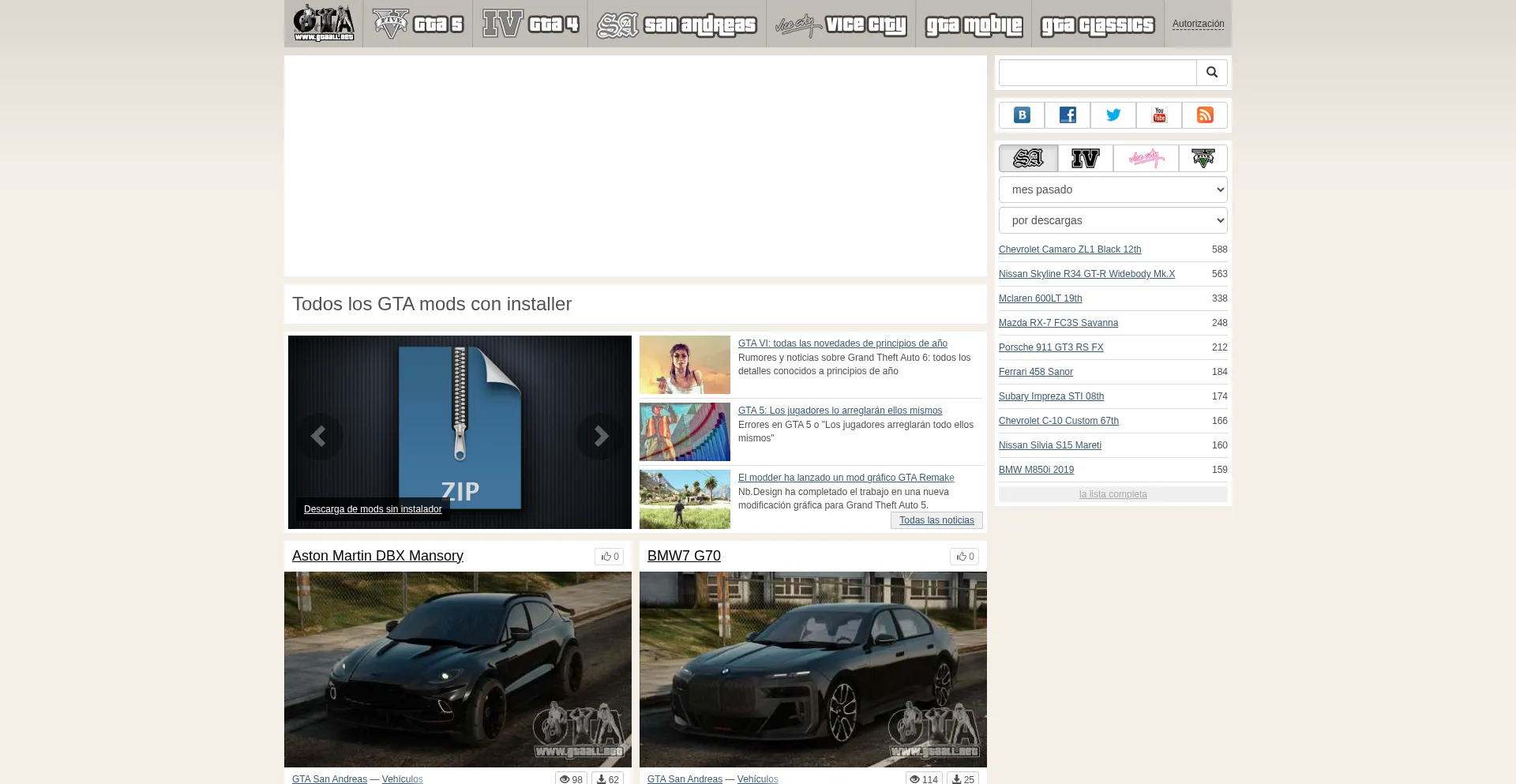Screen dimensions: 1516x784
Task: Click 'la lista completa' button
Action: [1113, 494]
